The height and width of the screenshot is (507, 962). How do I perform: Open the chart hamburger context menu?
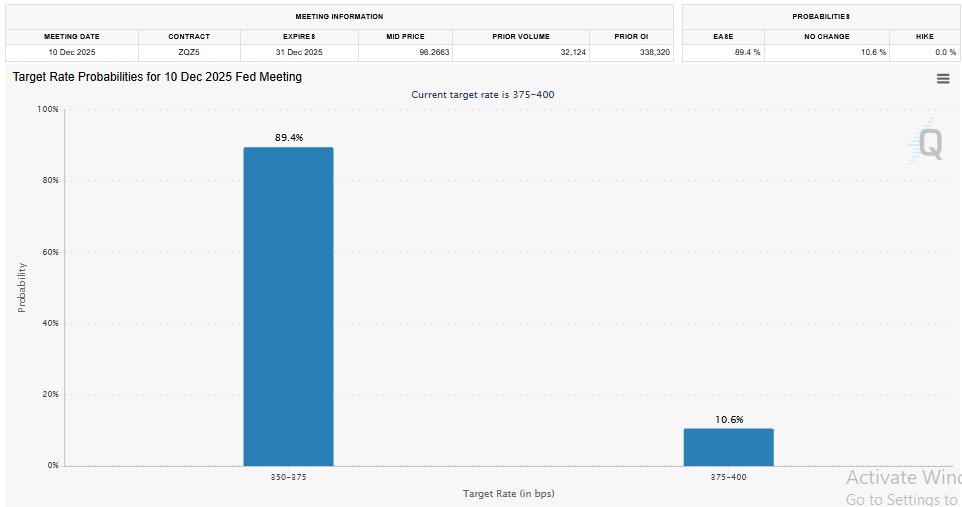(942, 79)
